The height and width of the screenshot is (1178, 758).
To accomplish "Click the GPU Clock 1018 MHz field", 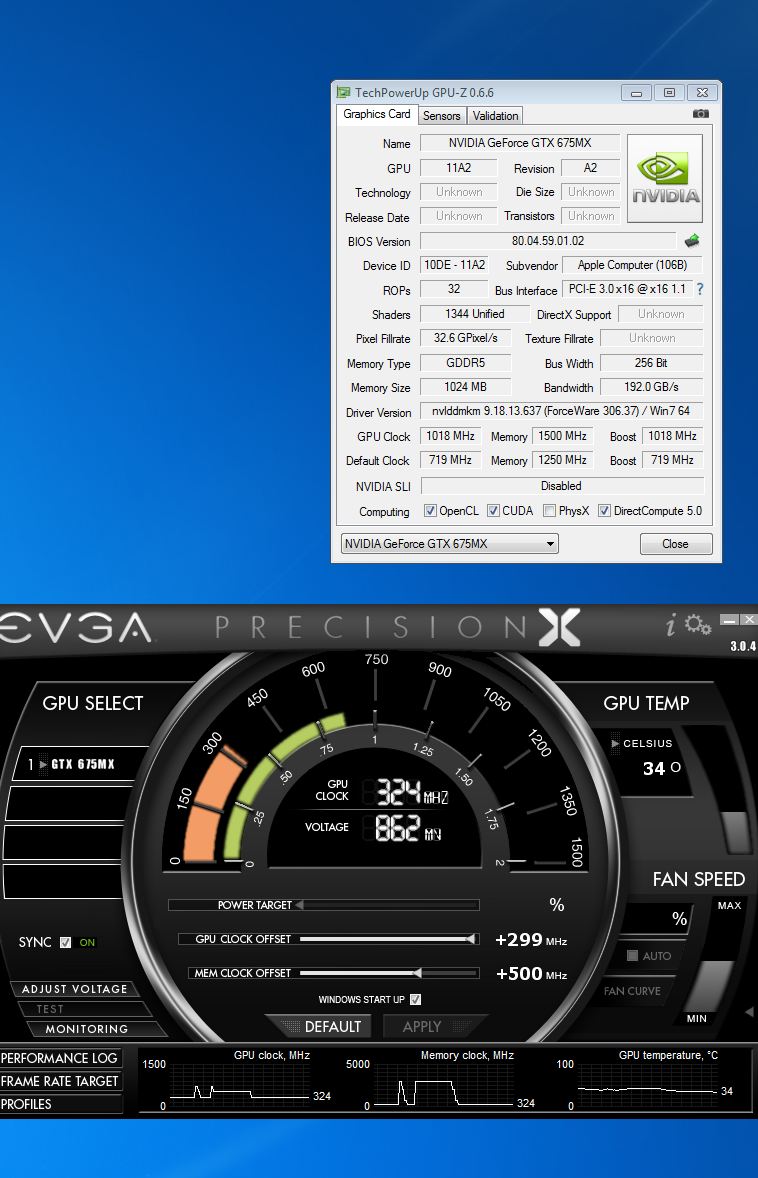I will point(450,436).
